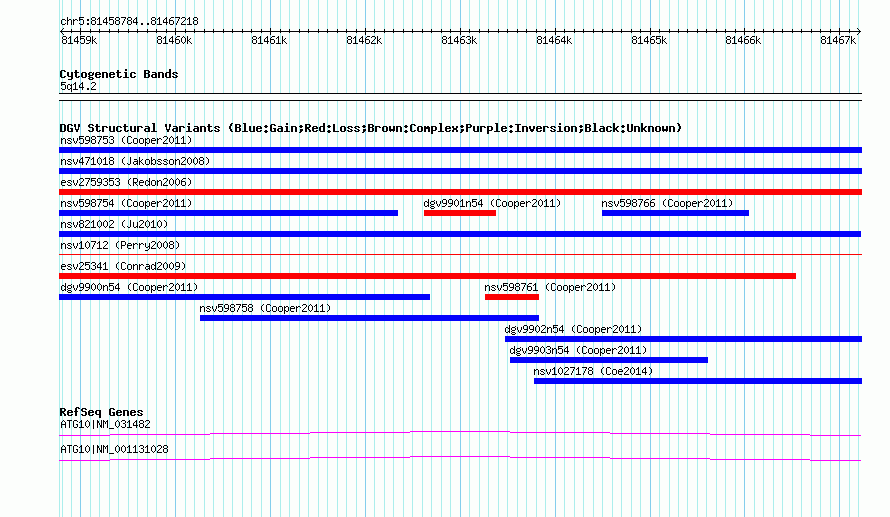Click the RefSeq Genes track title
This screenshot has height=517, width=890.
point(102,412)
